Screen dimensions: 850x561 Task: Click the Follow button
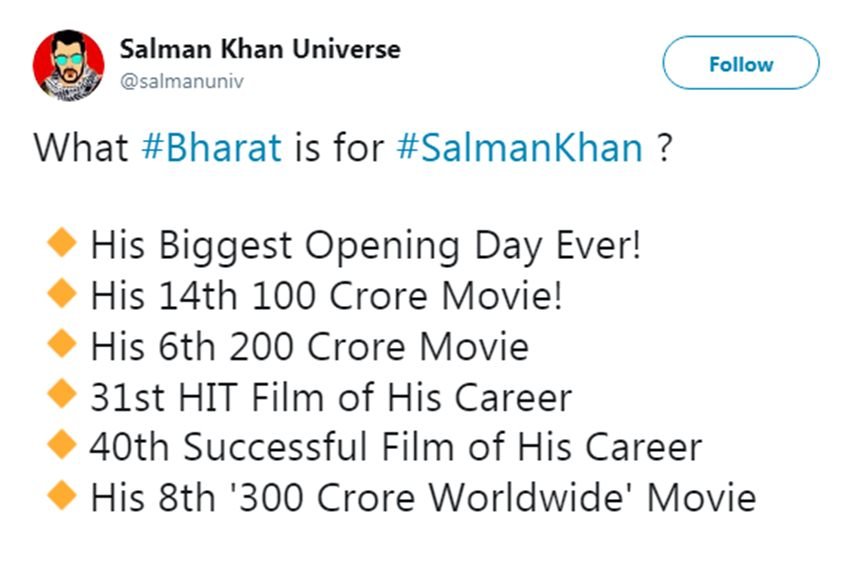coord(740,64)
